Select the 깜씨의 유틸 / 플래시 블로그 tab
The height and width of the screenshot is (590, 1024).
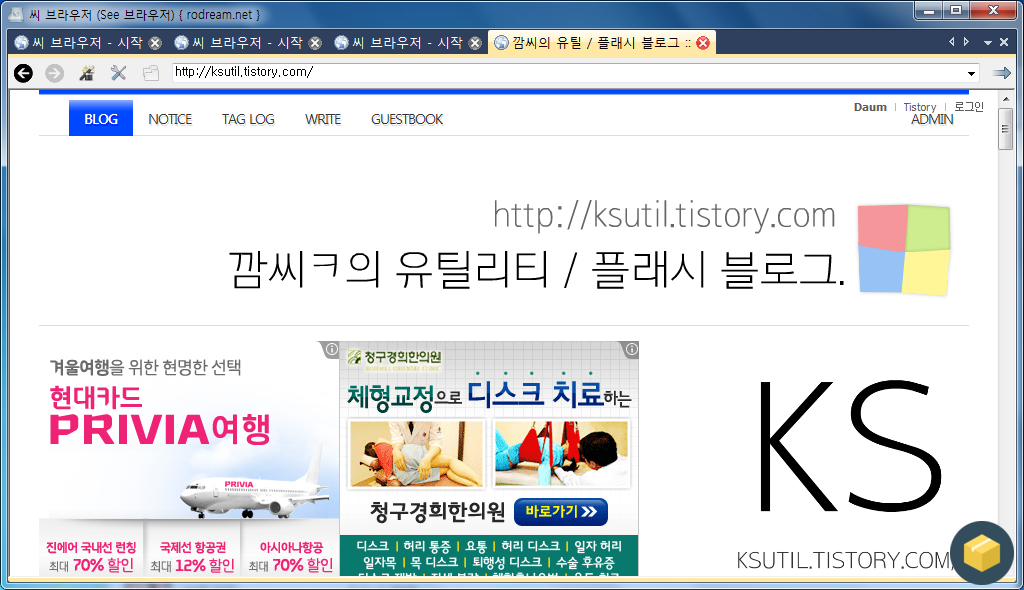(601, 43)
